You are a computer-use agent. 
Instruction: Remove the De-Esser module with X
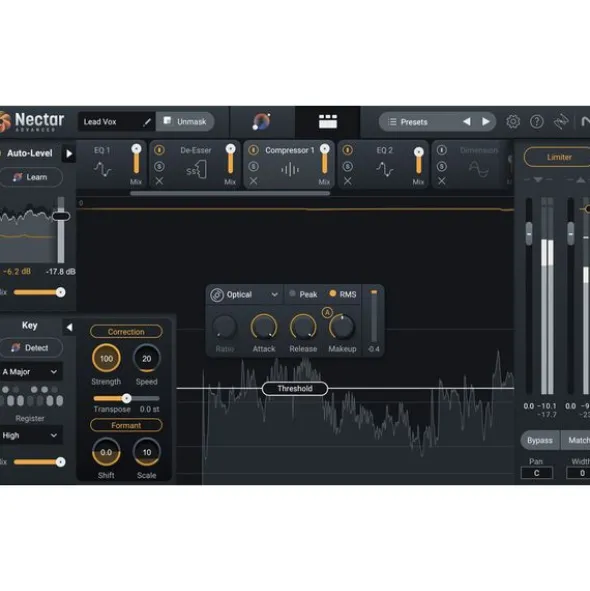pos(159,181)
